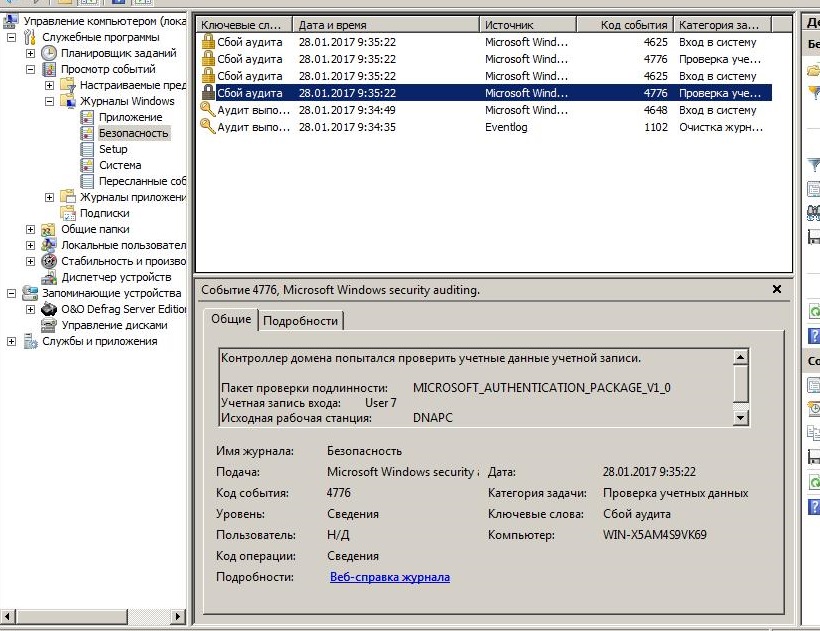Click the Disk Management icon

(49, 325)
